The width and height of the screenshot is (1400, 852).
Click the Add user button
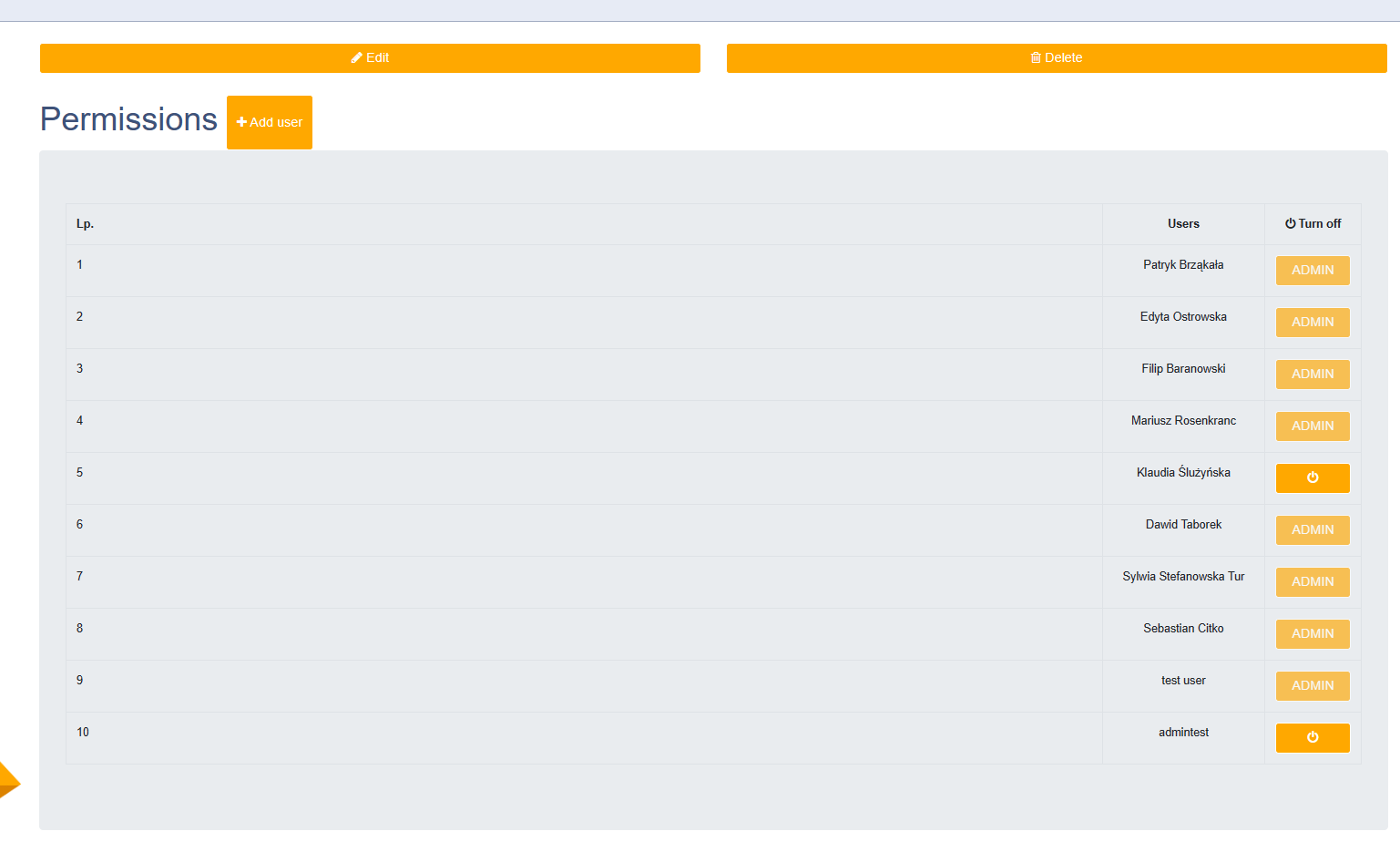pos(270,122)
